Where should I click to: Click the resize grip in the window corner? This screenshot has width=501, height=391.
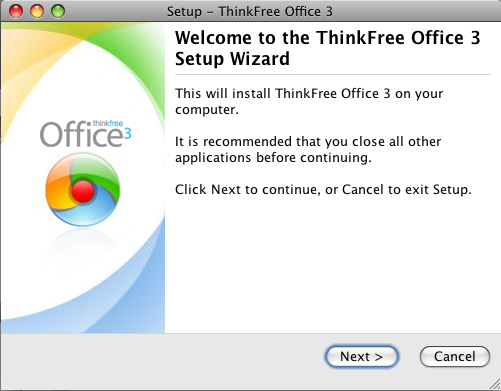(495, 385)
